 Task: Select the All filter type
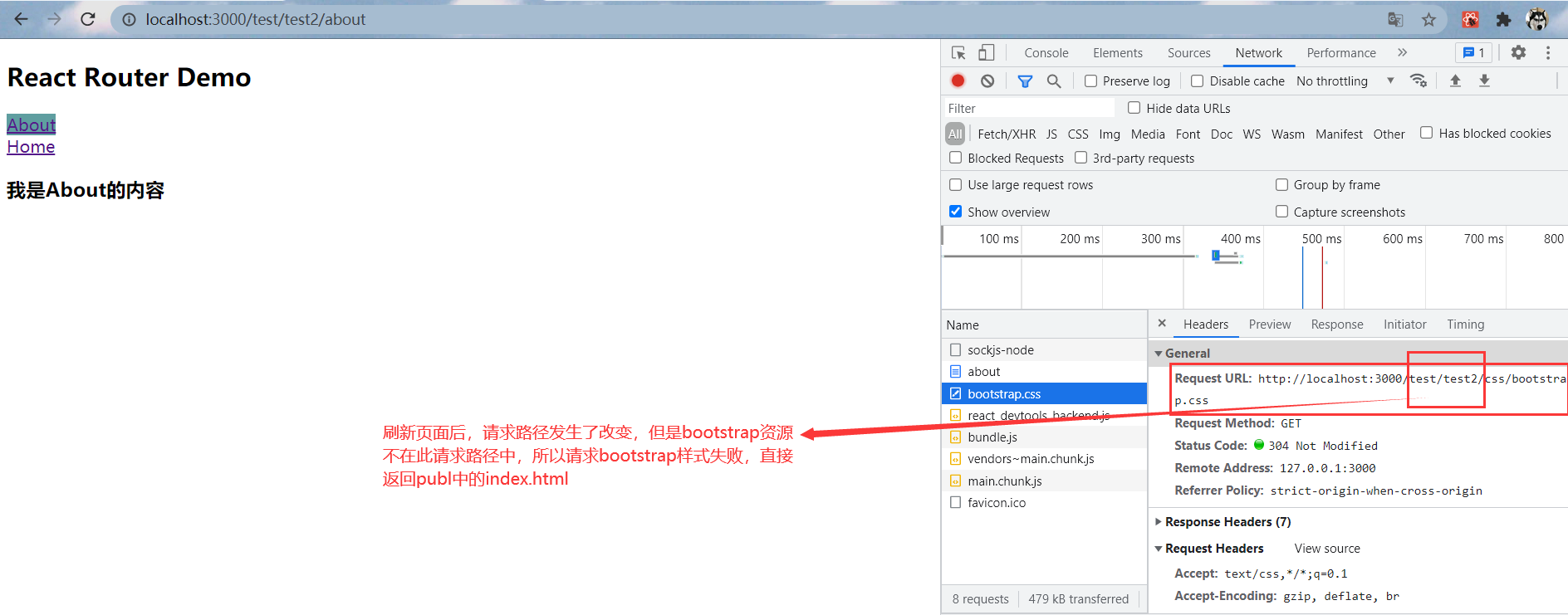tap(955, 134)
